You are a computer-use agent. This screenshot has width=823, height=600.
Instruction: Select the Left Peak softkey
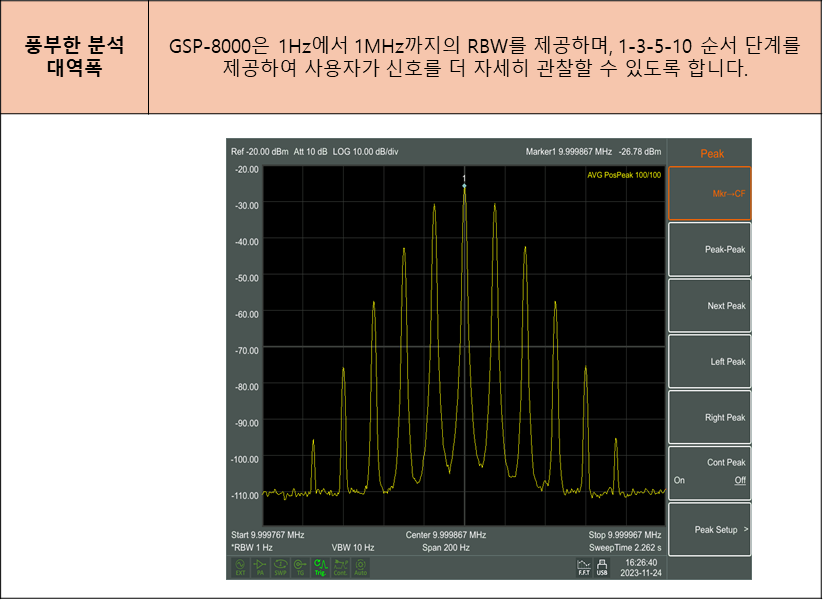click(x=710, y=362)
